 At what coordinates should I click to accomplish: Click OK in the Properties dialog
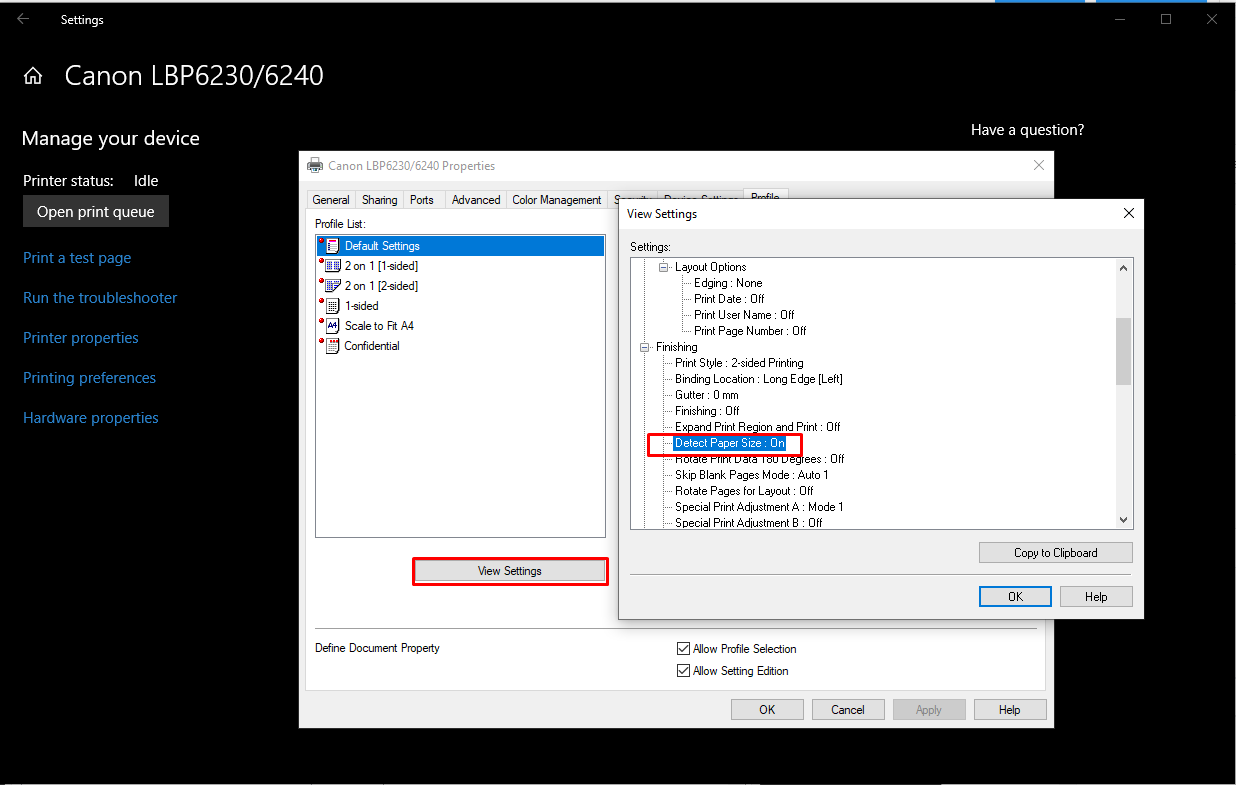click(x=767, y=710)
